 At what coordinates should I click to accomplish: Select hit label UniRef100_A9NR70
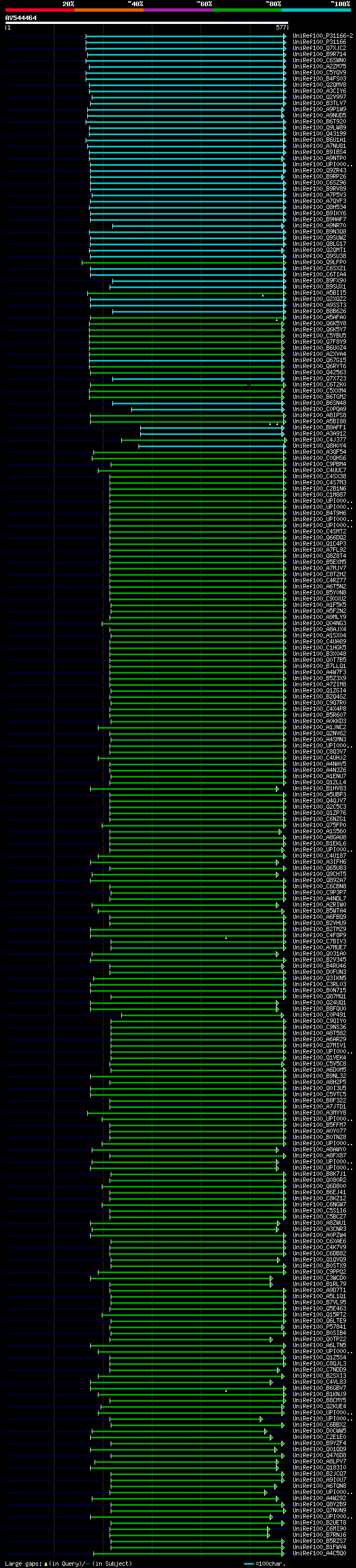[319, 226]
